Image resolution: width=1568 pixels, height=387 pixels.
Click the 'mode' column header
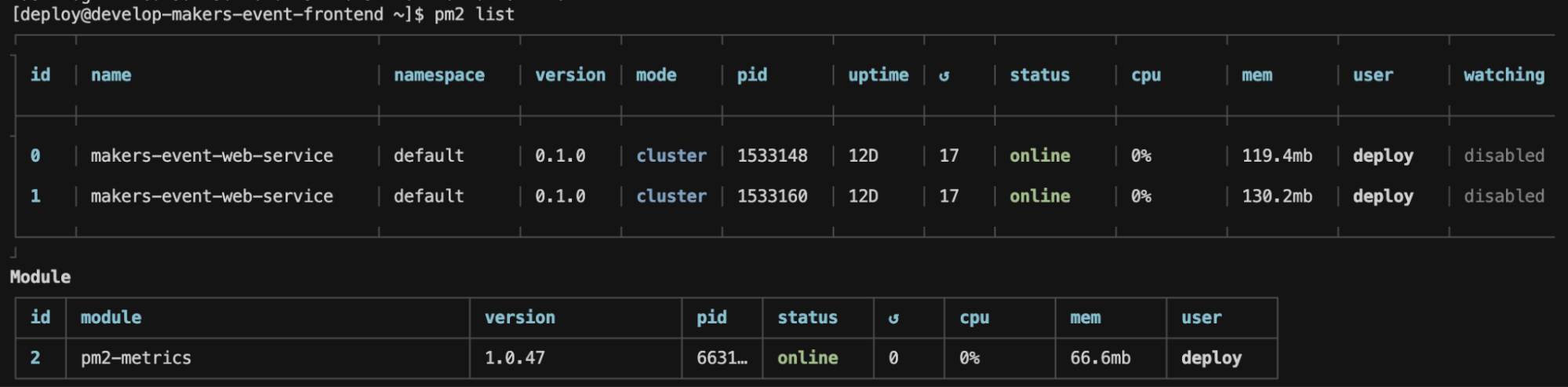(x=656, y=75)
